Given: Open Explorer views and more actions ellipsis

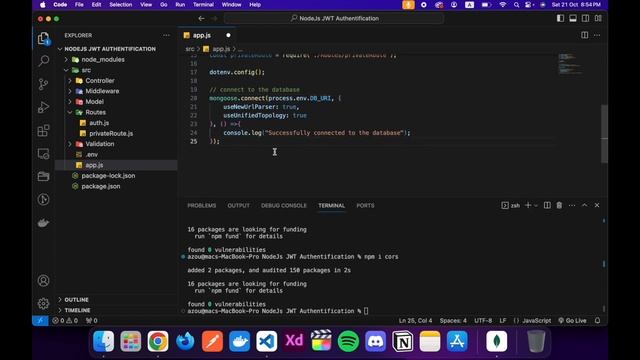Looking at the screenshot, I should [x=166, y=36].
